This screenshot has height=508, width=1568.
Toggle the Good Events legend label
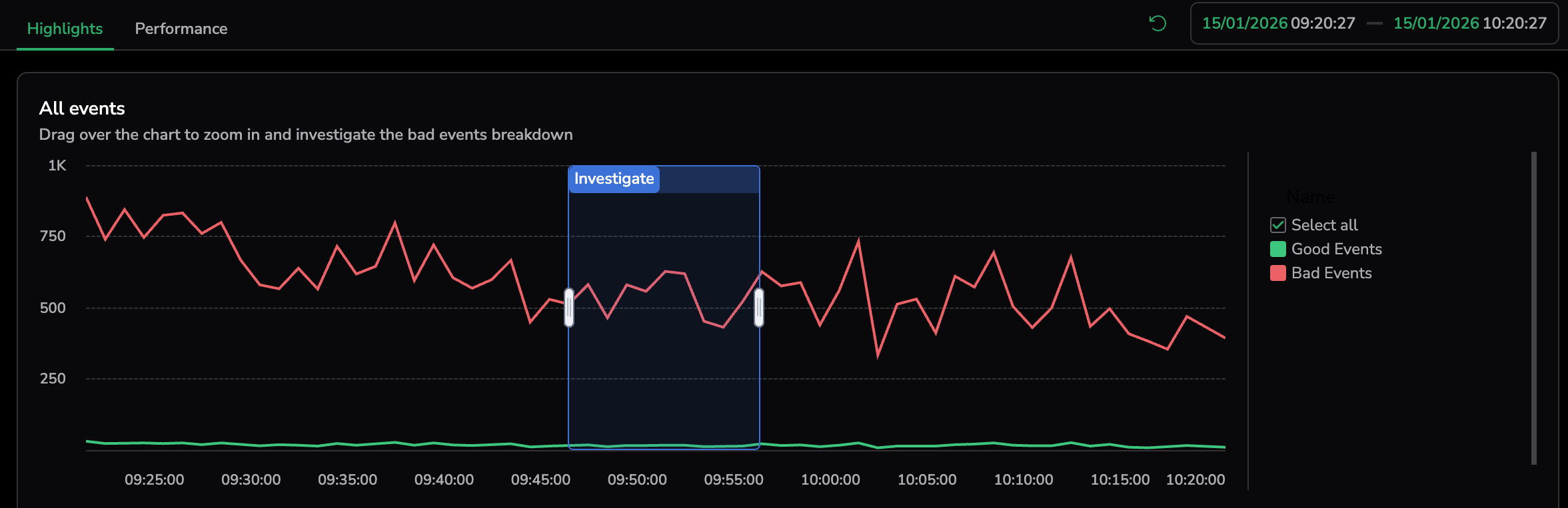1336,249
